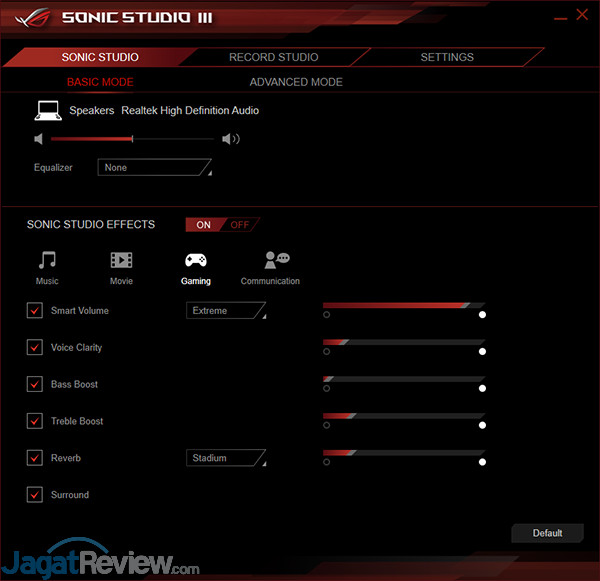Viewport: 600px width, 581px height.
Task: Turn Sonic Studio Effects ON
Action: pyautogui.click(x=204, y=225)
